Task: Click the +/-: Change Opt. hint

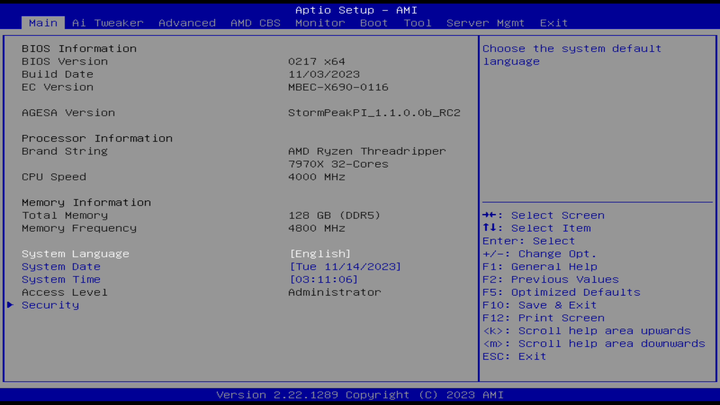Action: click(x=540, y=254)
